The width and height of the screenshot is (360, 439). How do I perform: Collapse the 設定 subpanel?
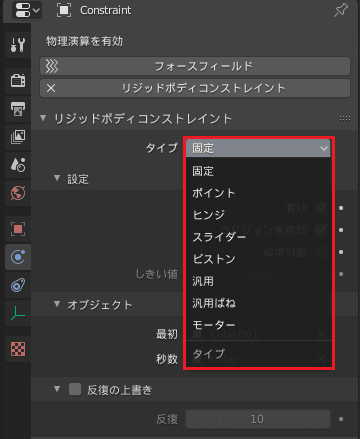pyautogui.click(x=57, y=178)
